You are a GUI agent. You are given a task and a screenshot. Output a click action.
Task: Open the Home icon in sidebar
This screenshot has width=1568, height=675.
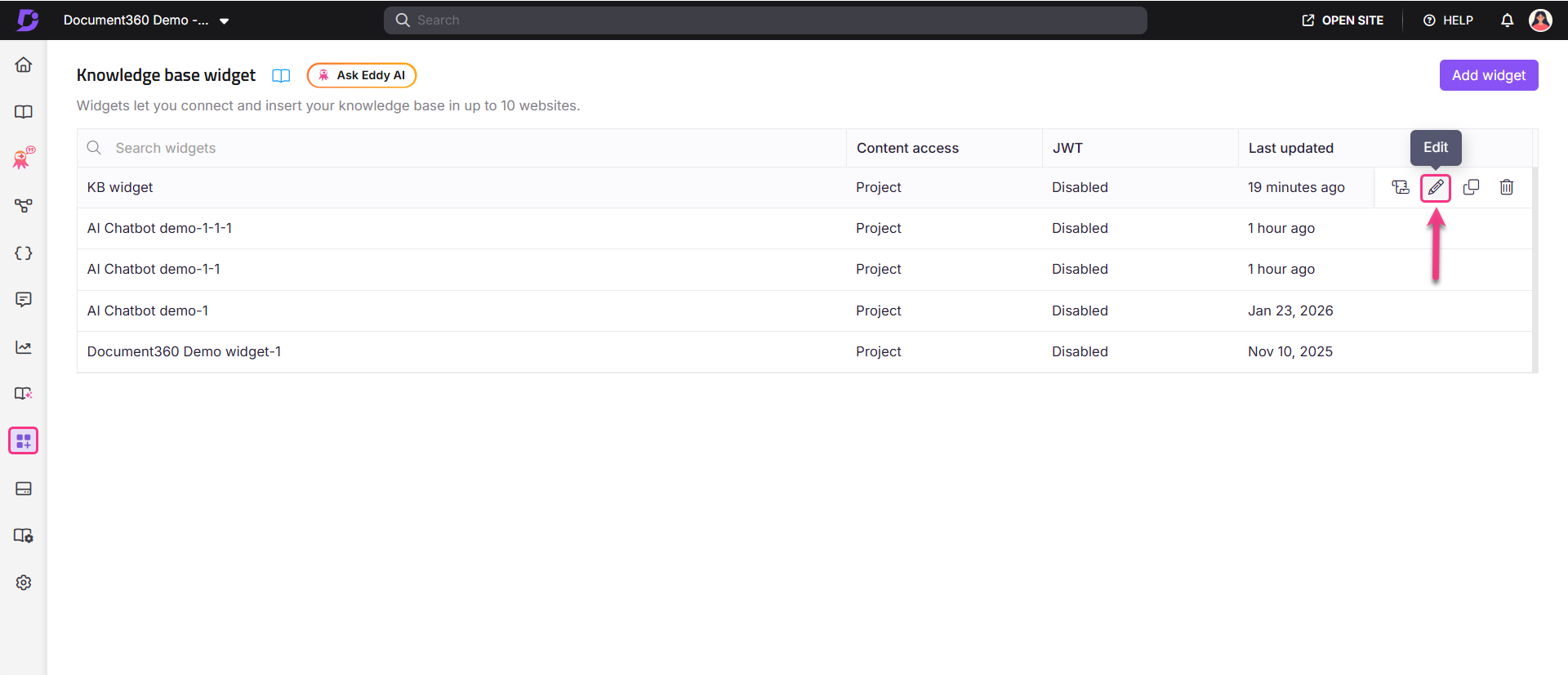pyautogui.click(x=24, y=65)
